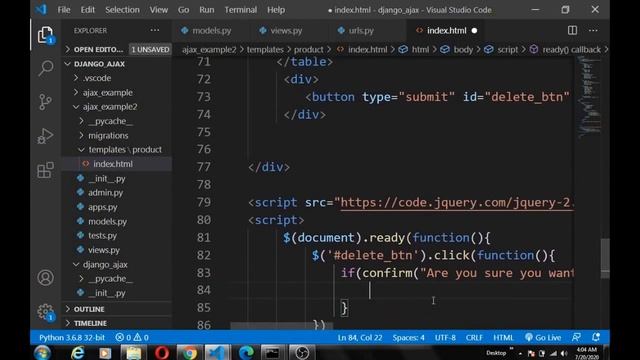
Task: Open notifications bell in status bar
Action: click(x=596, y=337)
